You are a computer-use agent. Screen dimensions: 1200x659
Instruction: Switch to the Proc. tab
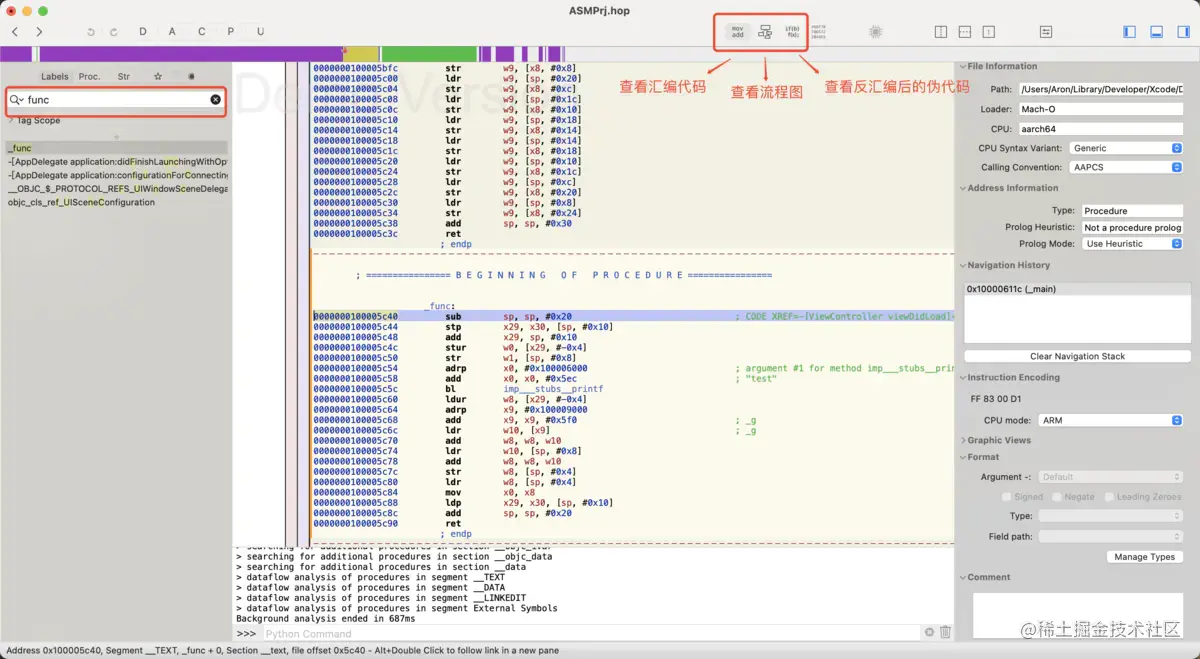point(89,76)
